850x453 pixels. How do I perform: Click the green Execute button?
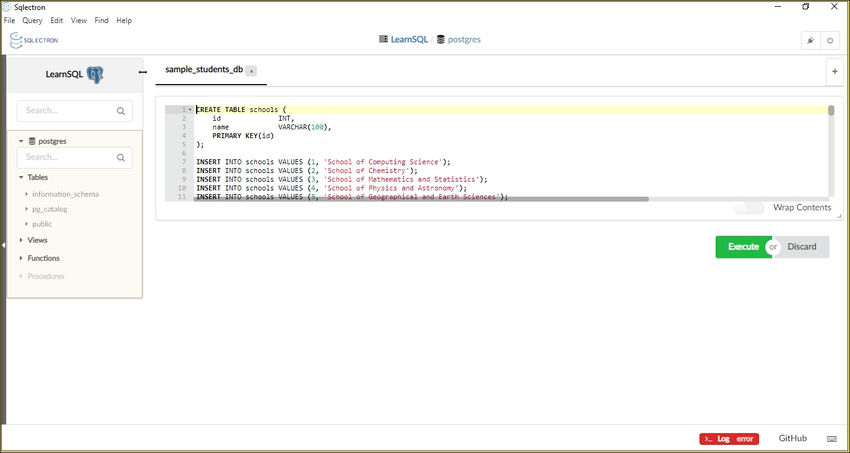tap(743, 247)
